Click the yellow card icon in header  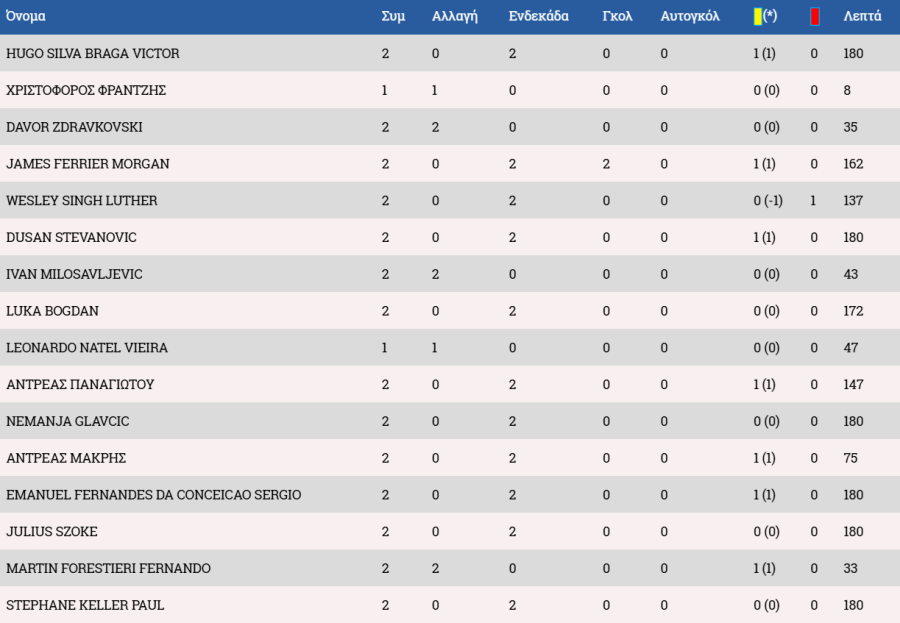[758, 17]
